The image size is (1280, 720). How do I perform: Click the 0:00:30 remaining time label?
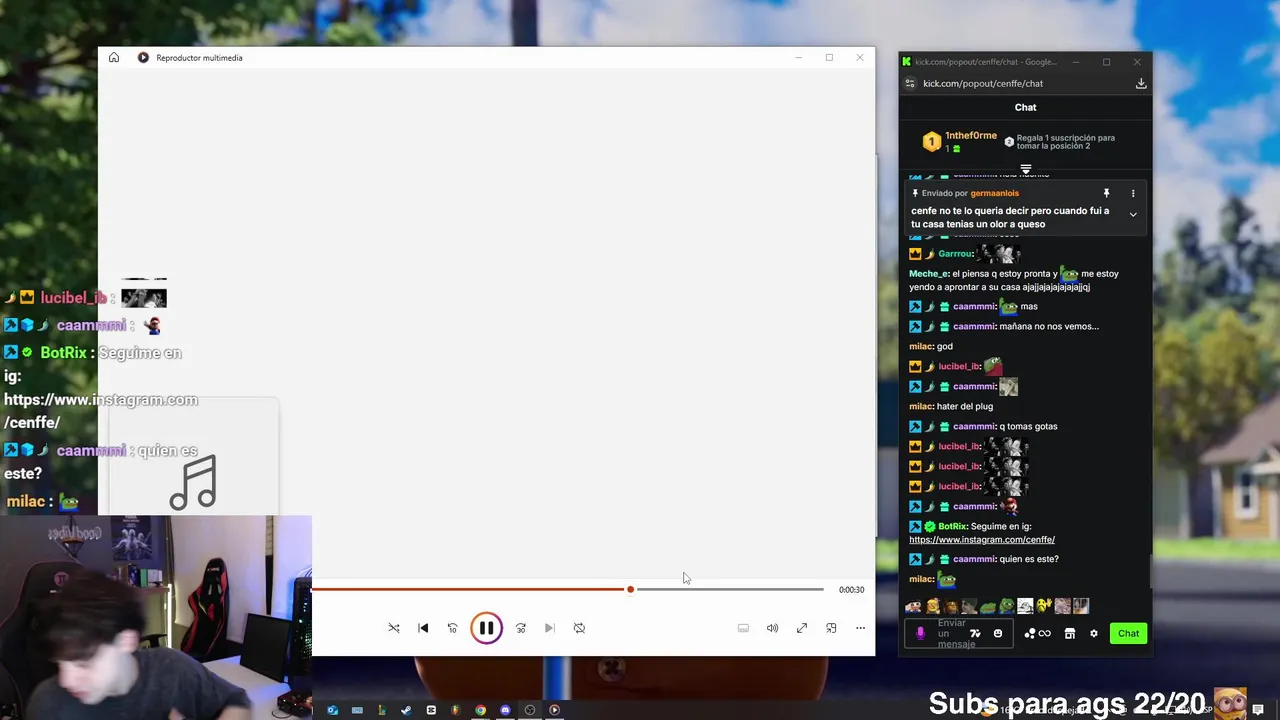pos(851,590)
